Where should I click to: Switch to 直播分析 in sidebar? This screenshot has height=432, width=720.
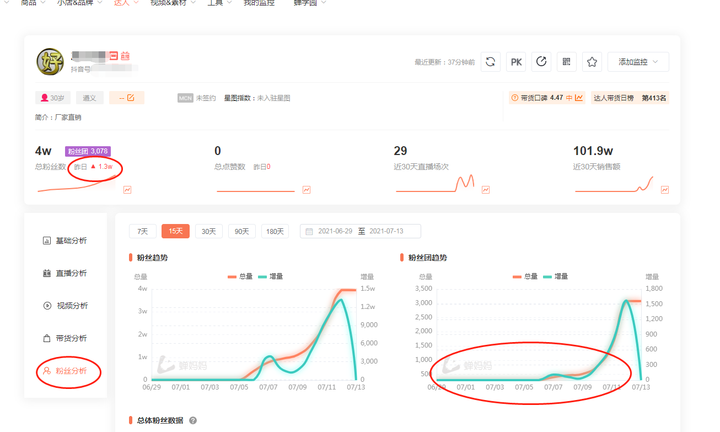65,273
